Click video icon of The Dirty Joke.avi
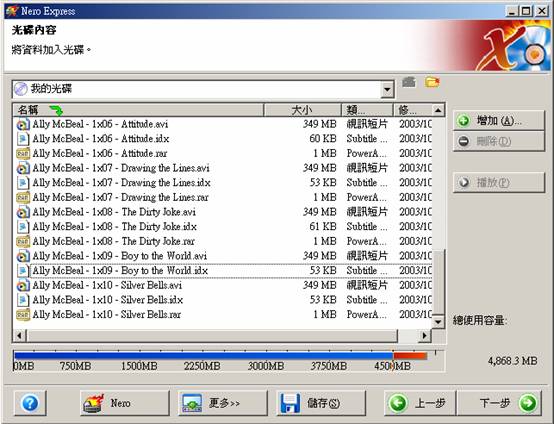Viewport: 554px width, 424px height. [x=23, y=212]
